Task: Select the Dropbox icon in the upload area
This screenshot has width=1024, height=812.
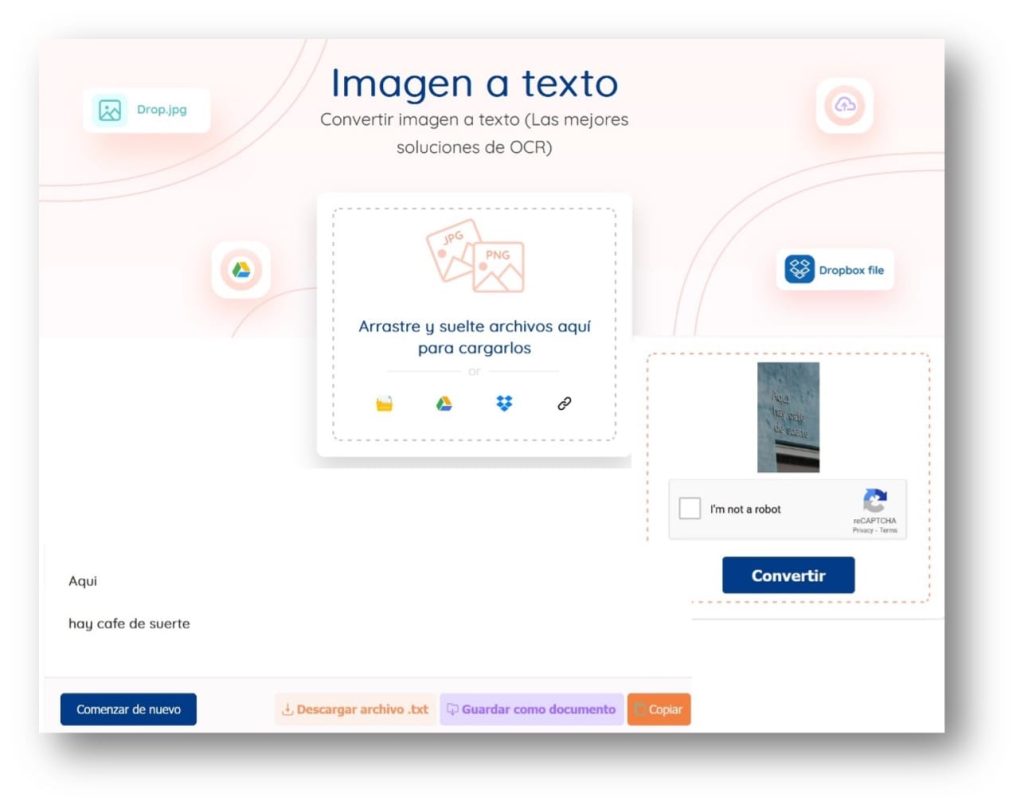Action: tap(503, 403)
